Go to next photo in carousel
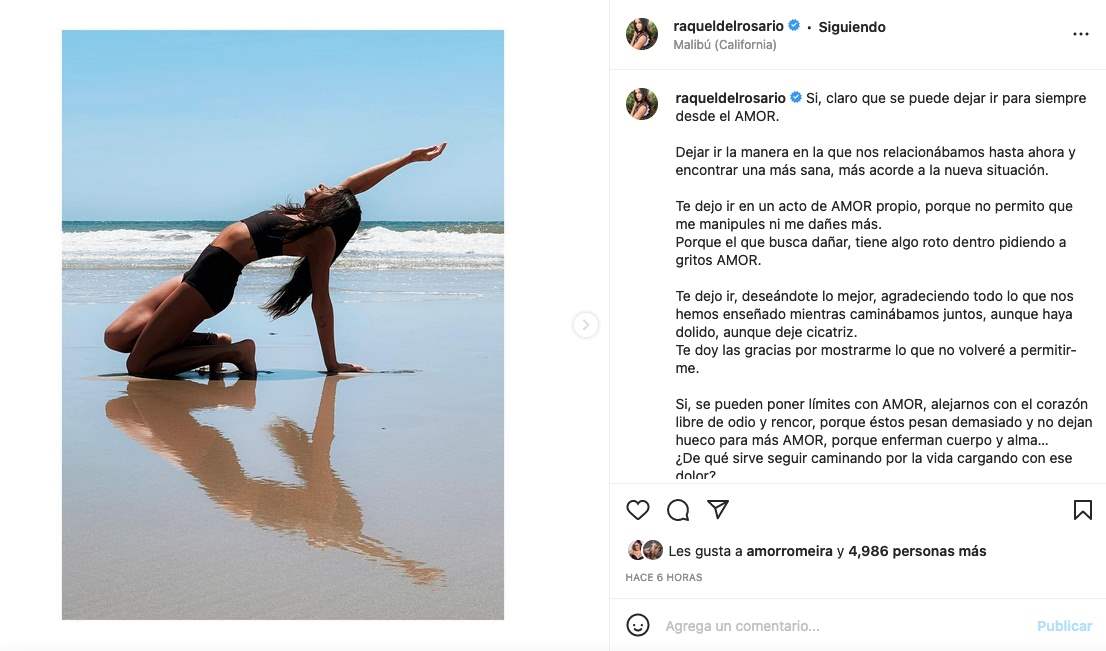Image resolution: width=1106 pixels, height=651 pixels. [586, 325]
